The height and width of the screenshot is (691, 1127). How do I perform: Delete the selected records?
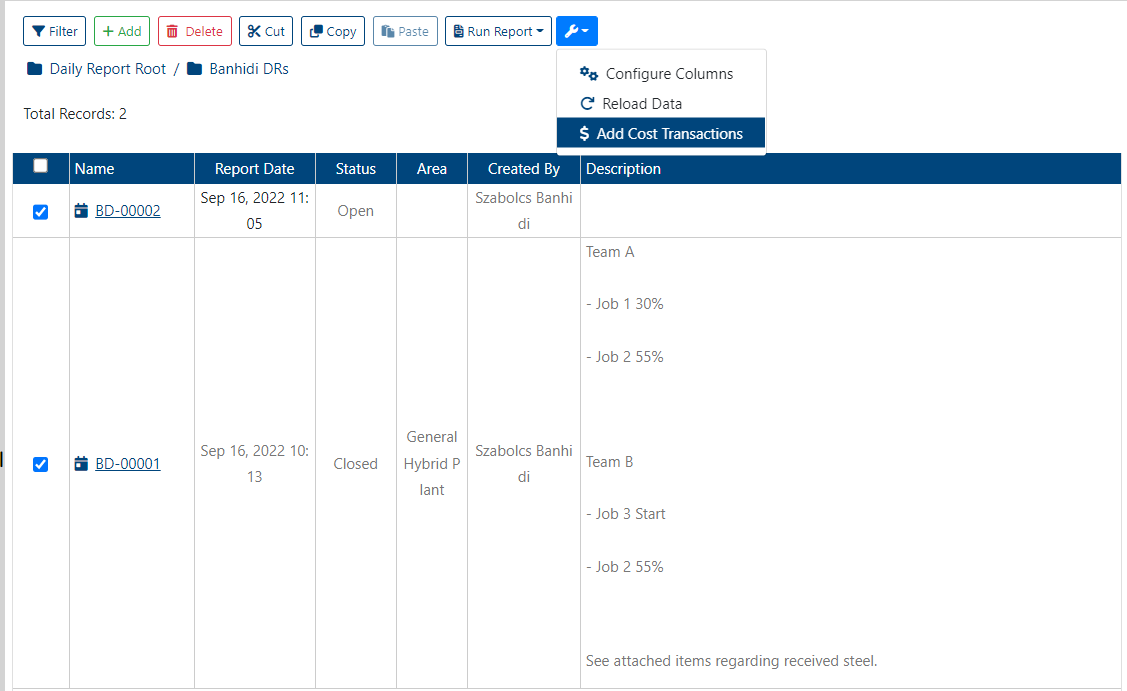tap(195, 31)
